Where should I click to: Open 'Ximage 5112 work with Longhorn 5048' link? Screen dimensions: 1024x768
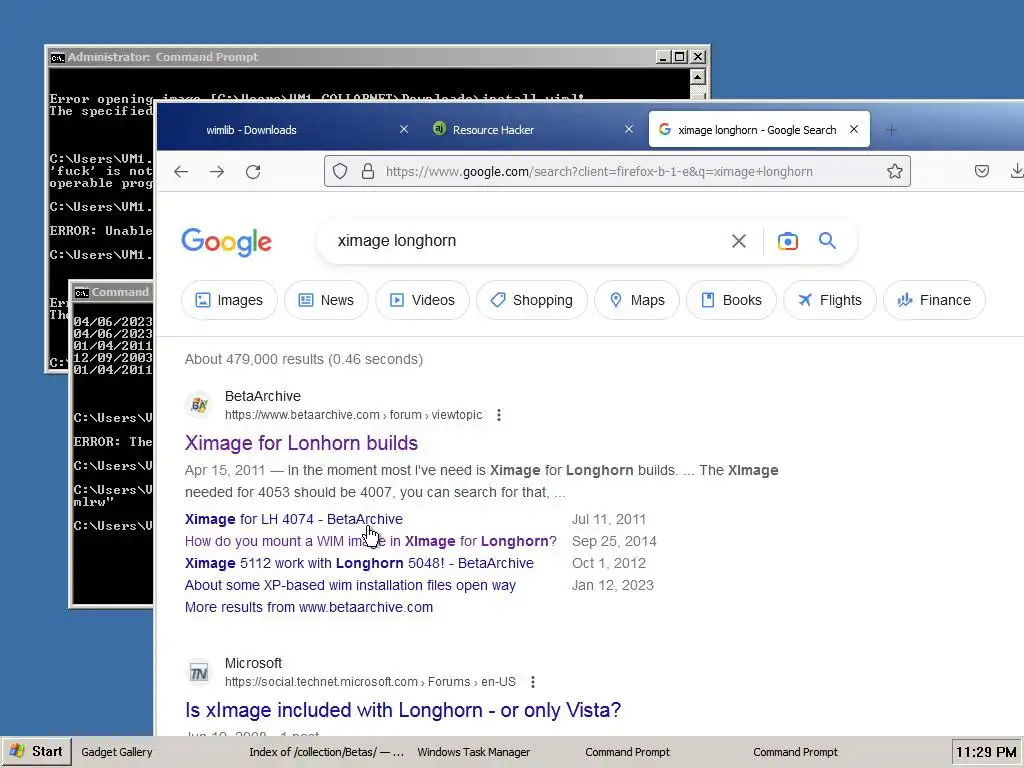tap(359, 563)
